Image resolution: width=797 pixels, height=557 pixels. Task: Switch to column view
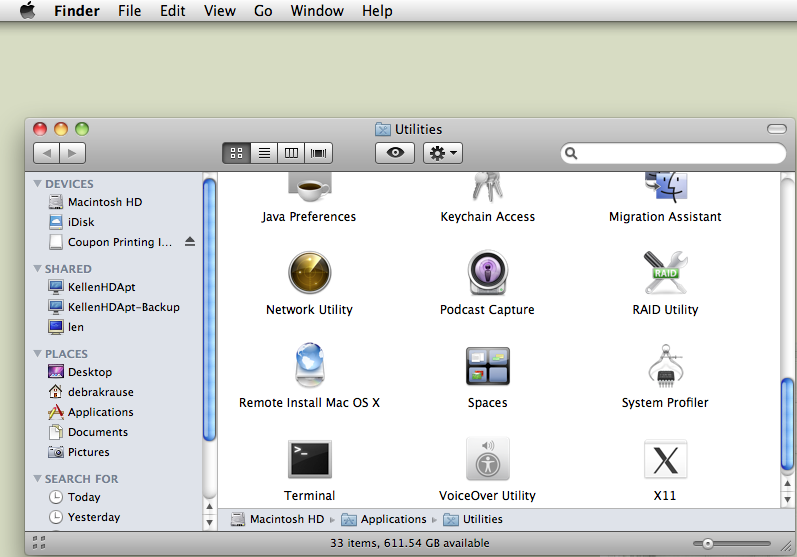pyautogui.click(x=291, y=153)
